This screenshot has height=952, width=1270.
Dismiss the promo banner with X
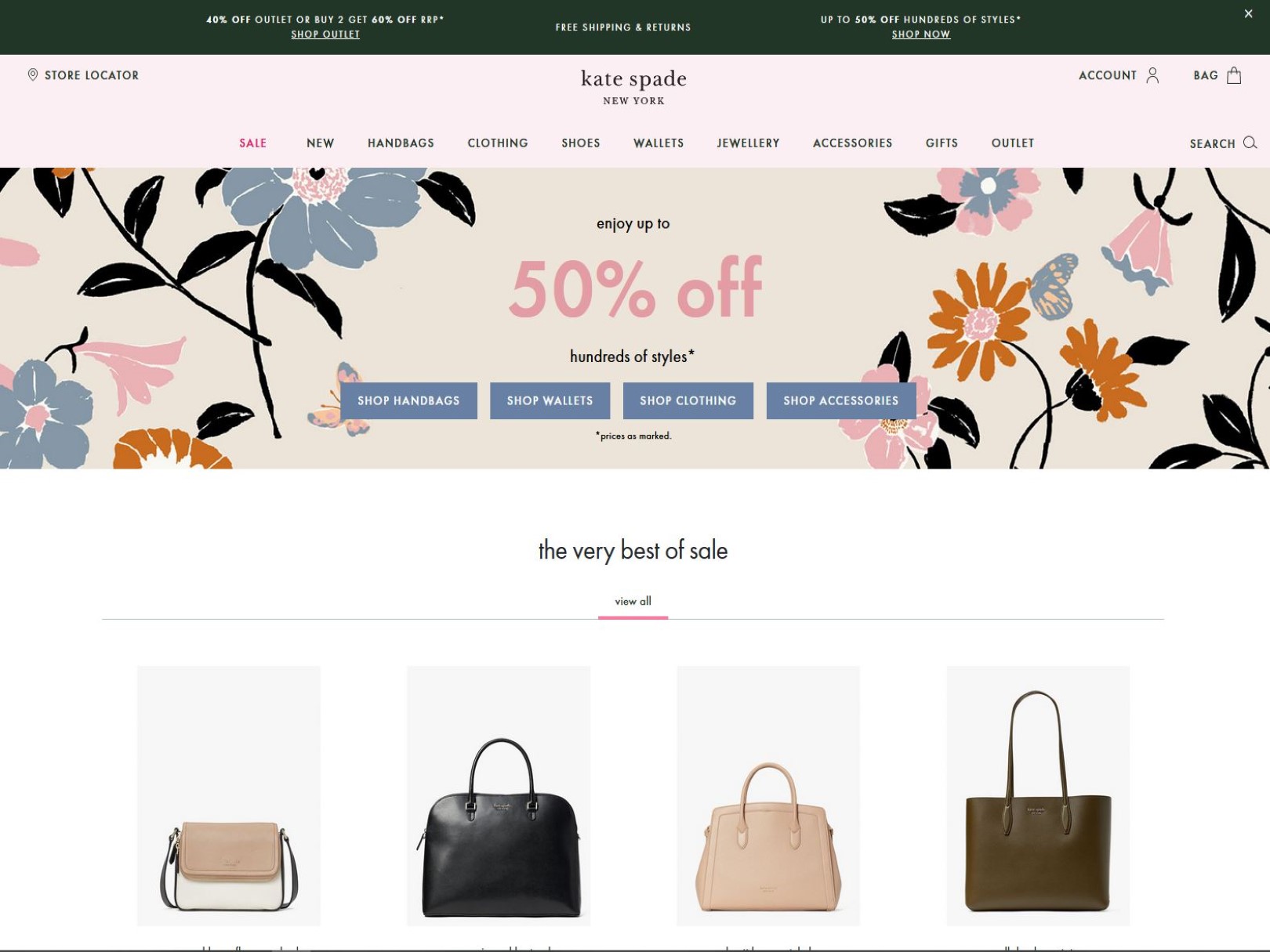coord(1248,14)
